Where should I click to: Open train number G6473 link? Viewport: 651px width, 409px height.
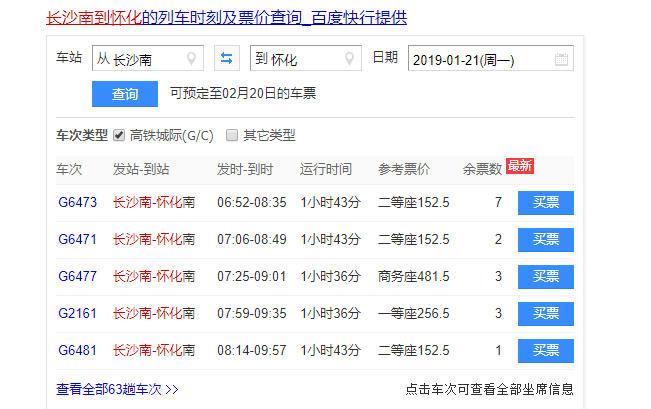pos(78,203)
